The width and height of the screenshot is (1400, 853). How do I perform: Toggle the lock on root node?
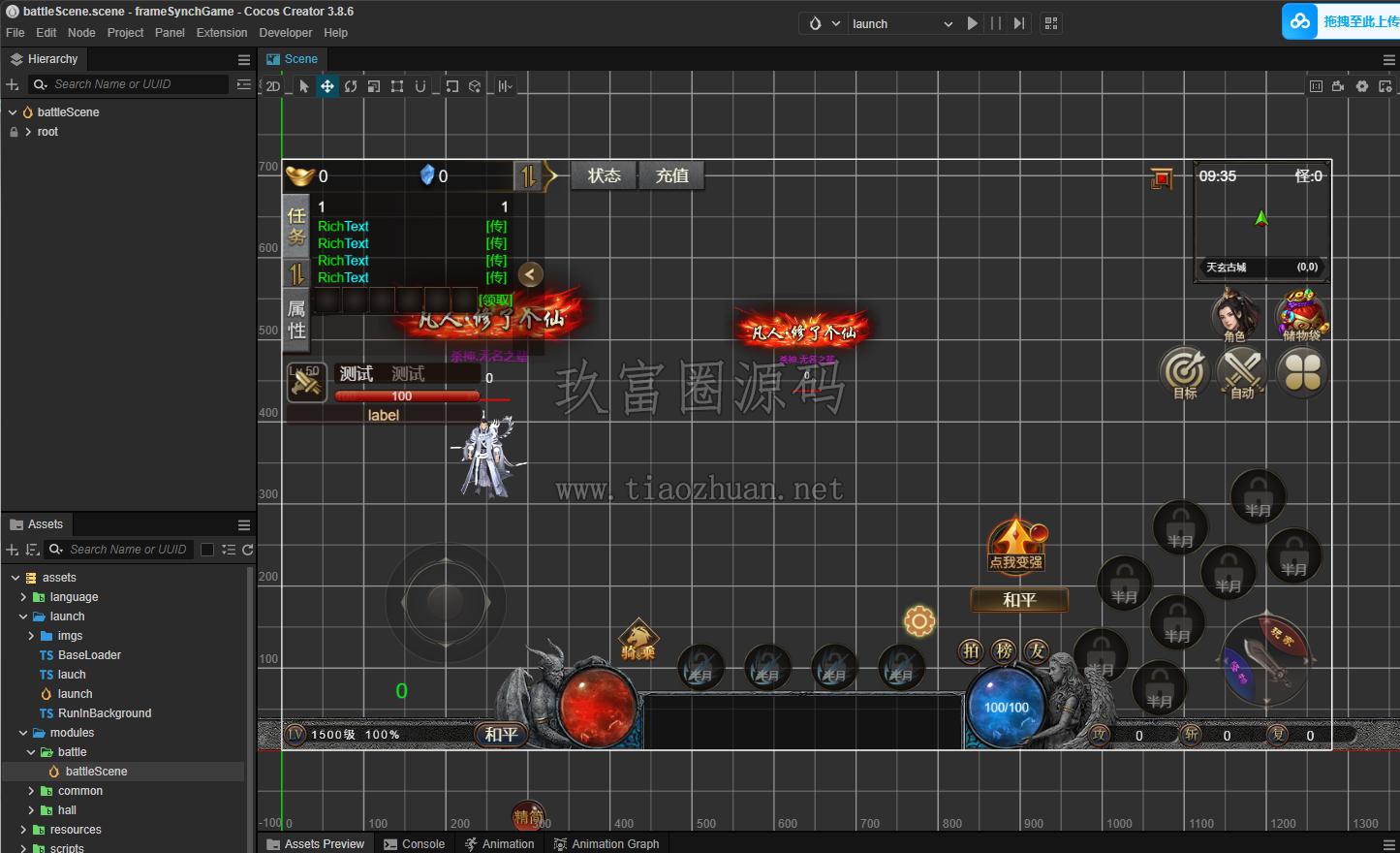(14, 132)
